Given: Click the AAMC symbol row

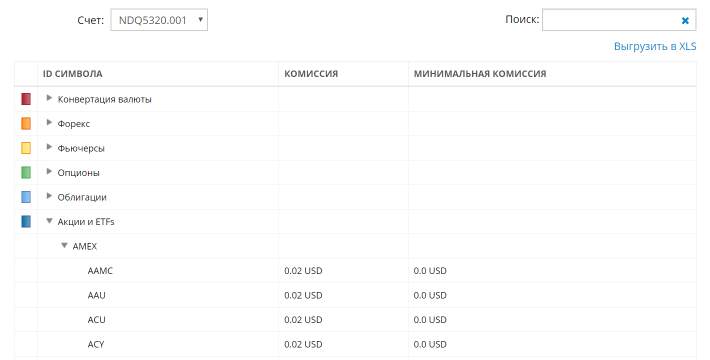Looking at the screenshot, I should coord(355,271).
